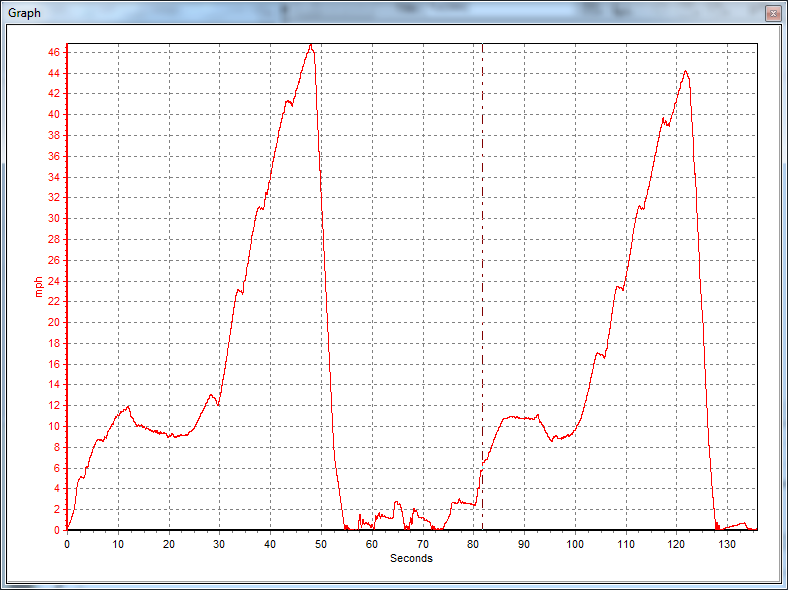788x590 pixels.
Task: Click the 20 tick on the Seconds axis
Action: click(169, 544)
